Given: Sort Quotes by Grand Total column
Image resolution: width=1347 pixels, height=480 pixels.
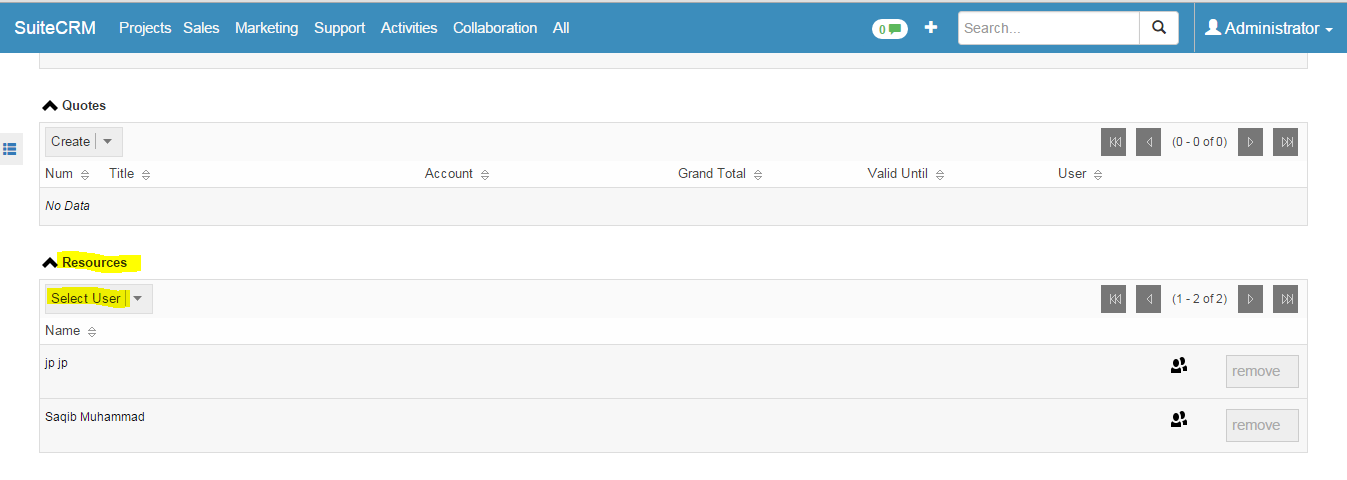Looking at the screenshot, I should click(x=720, y=174).
